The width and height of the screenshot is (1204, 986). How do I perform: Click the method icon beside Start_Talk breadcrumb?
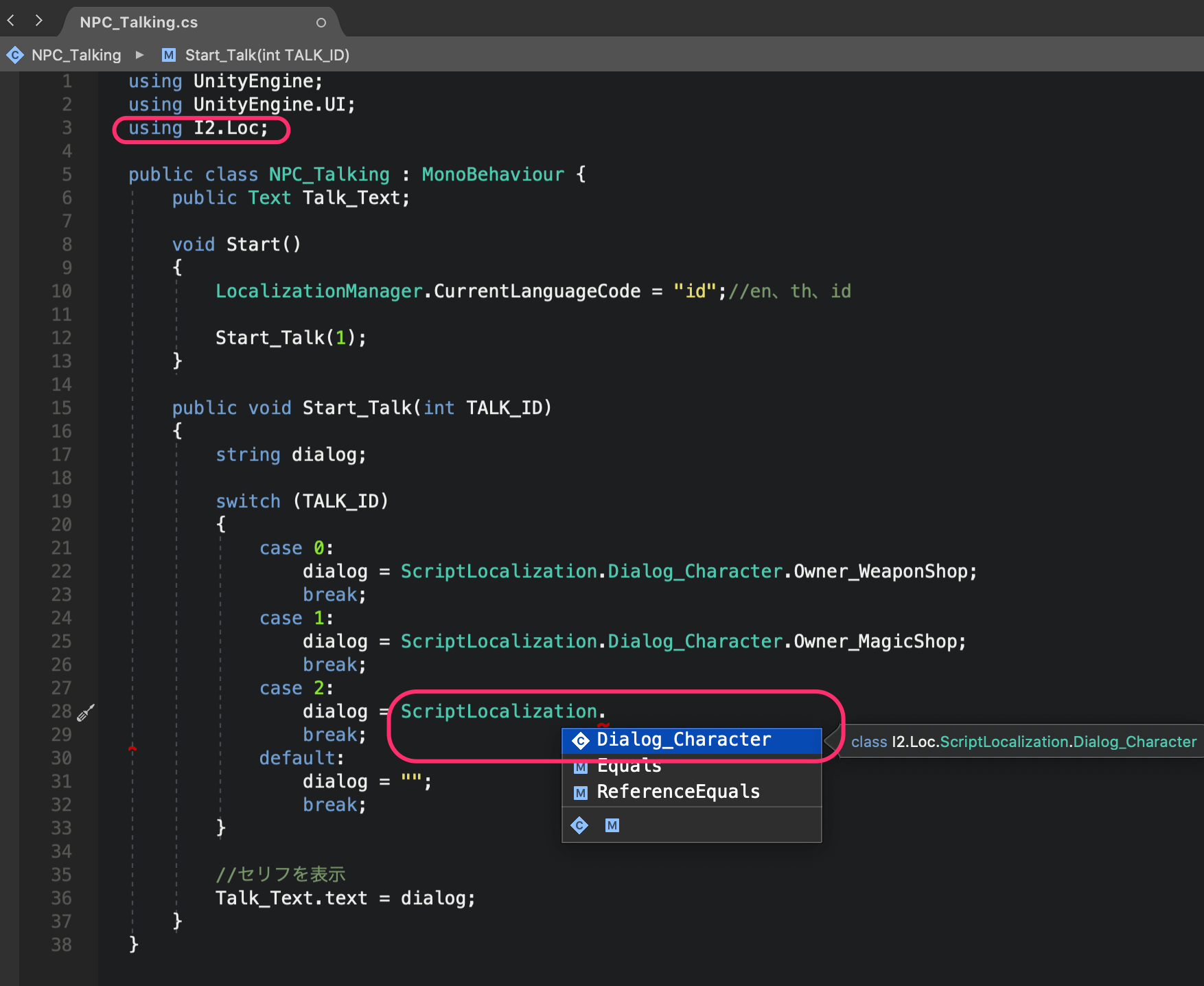coord(169,55)
